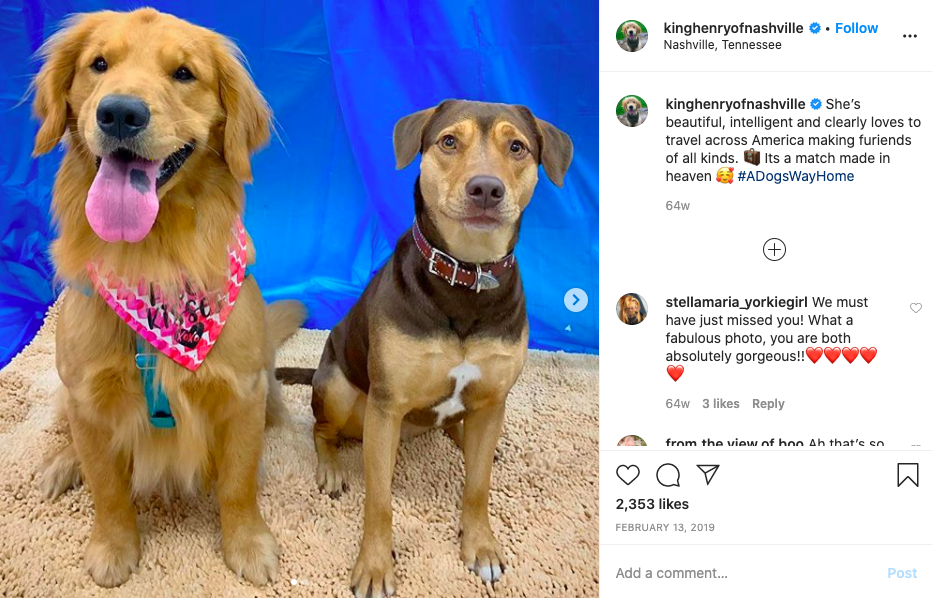Click the Post comment button
Screen dimensions: 932x598
coord(902,573)
